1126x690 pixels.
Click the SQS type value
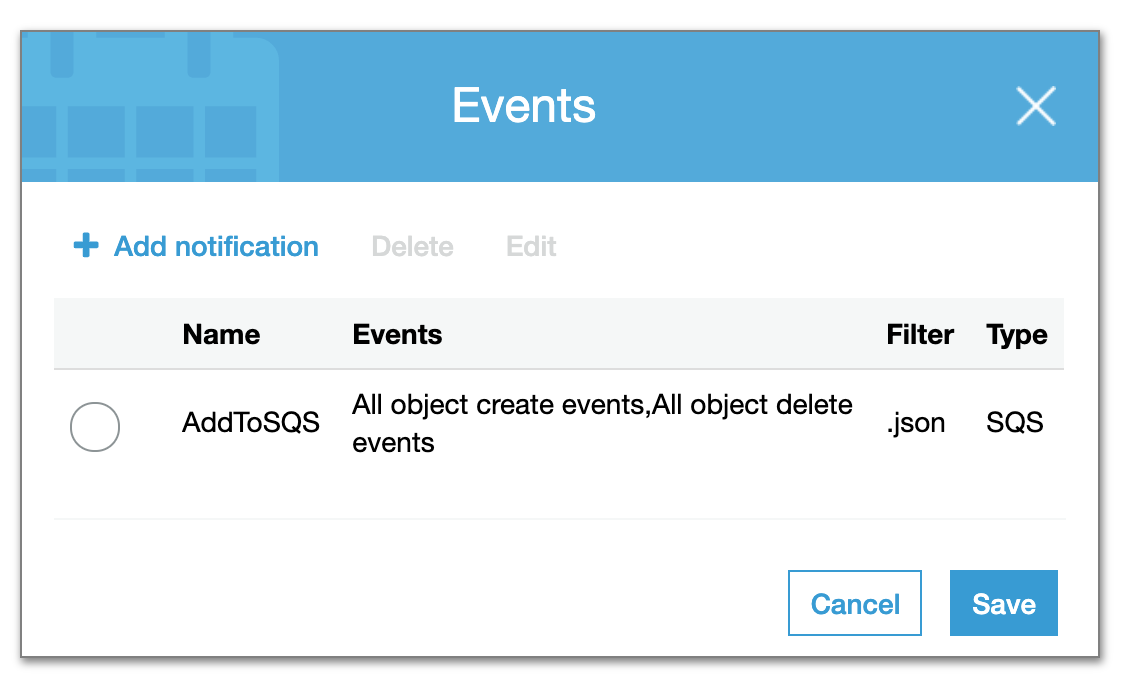coord(1014,422)
